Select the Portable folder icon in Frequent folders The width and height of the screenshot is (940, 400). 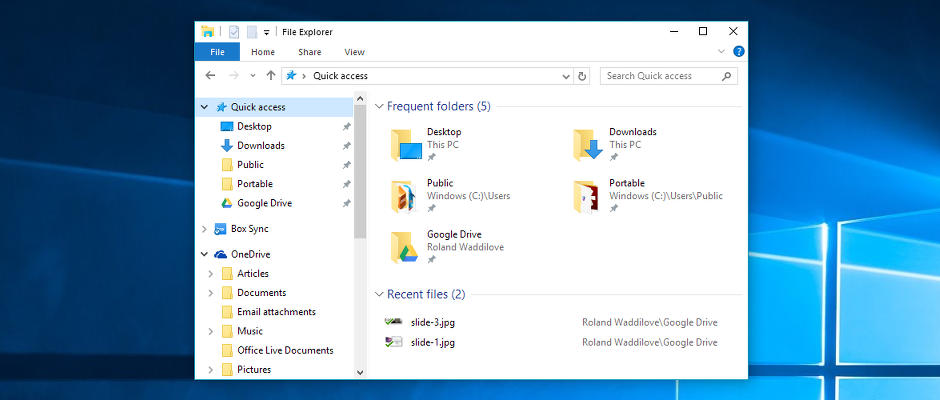pyautogui.click(x=586, y=196)
